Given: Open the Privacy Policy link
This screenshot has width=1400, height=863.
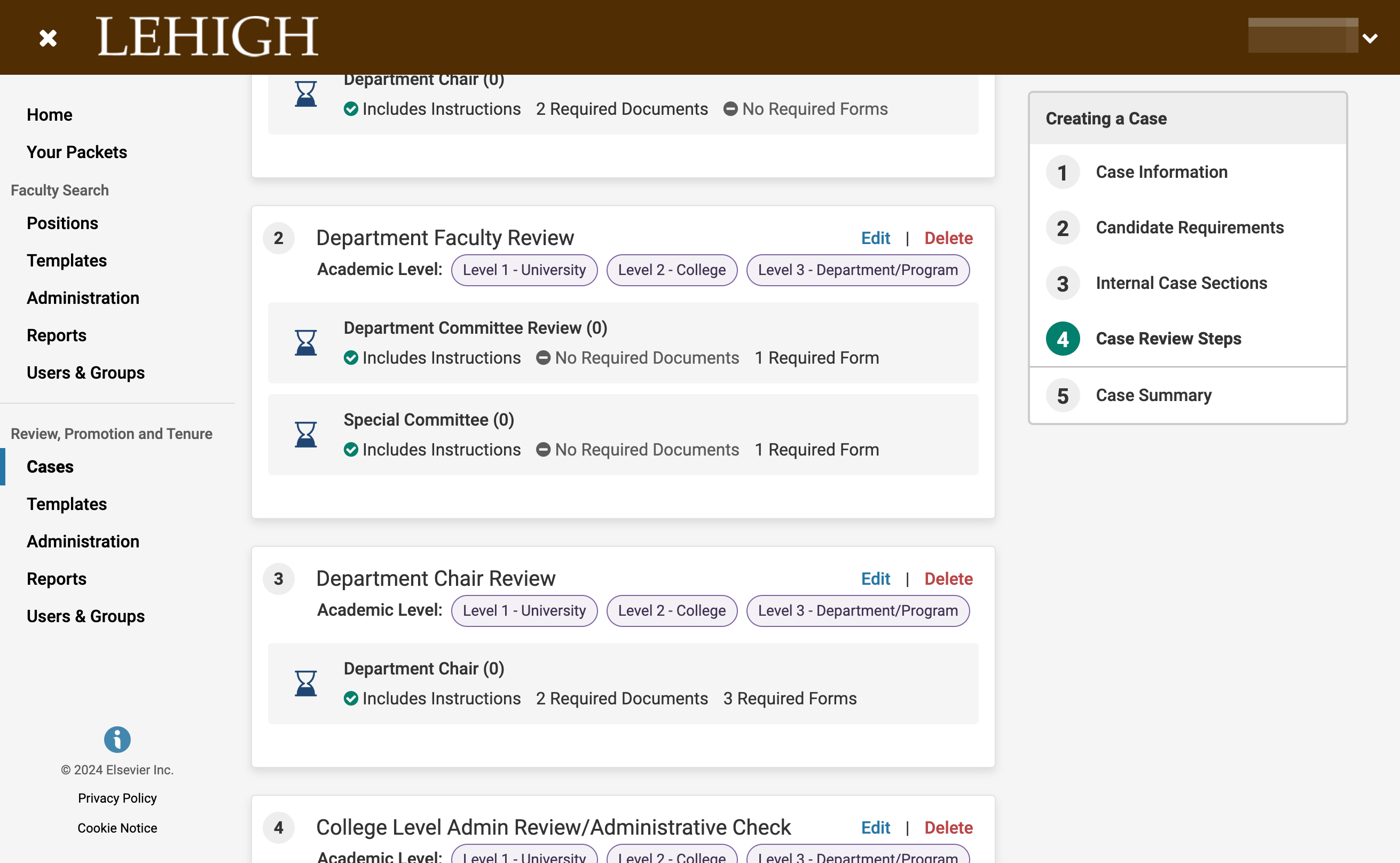Looking at the screenshot, I should [x=117, y=798].
